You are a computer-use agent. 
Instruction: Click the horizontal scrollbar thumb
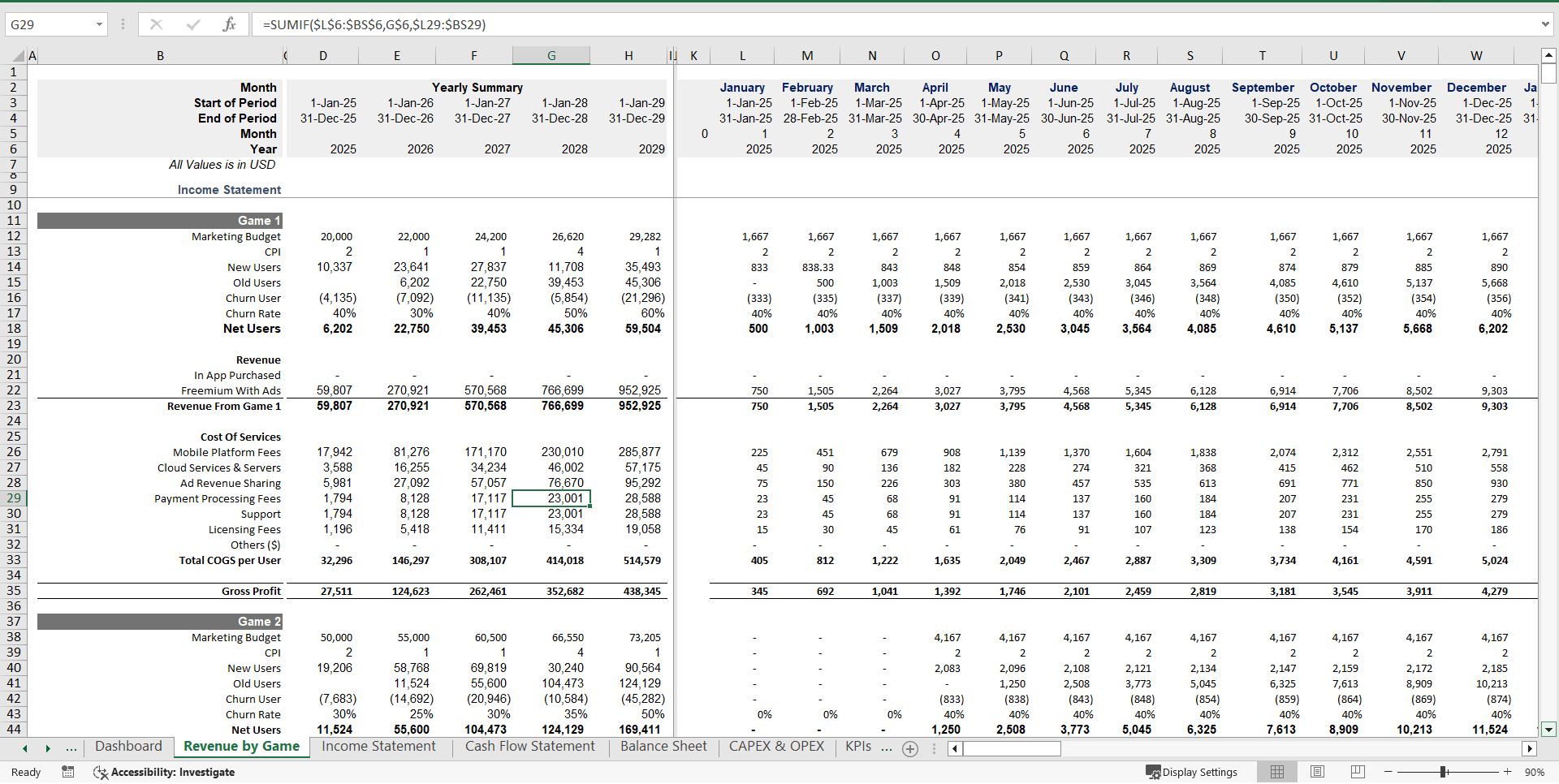coord(1012,748)
